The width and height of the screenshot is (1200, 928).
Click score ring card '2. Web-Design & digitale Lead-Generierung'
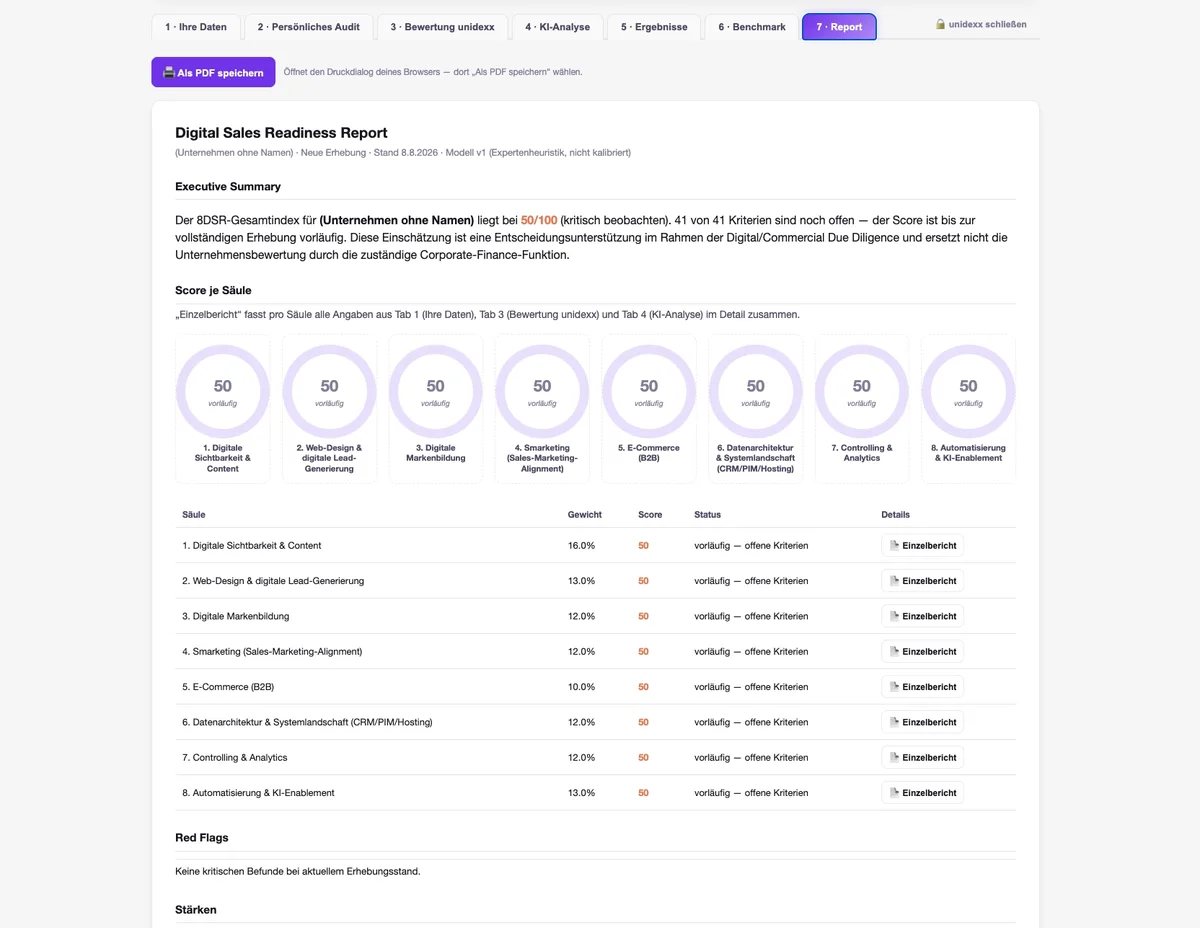pyautogui.click(x=329, y=409)
